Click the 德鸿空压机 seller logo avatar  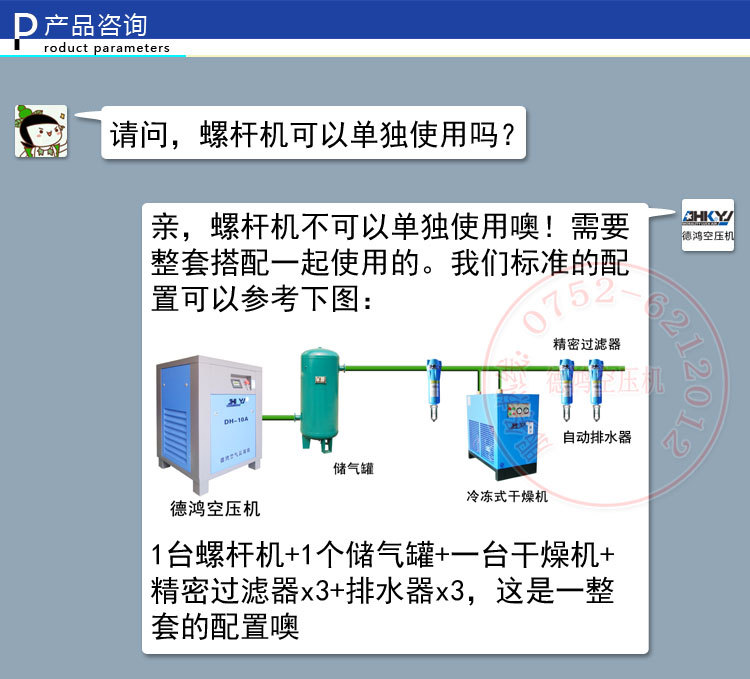point(707,225)
